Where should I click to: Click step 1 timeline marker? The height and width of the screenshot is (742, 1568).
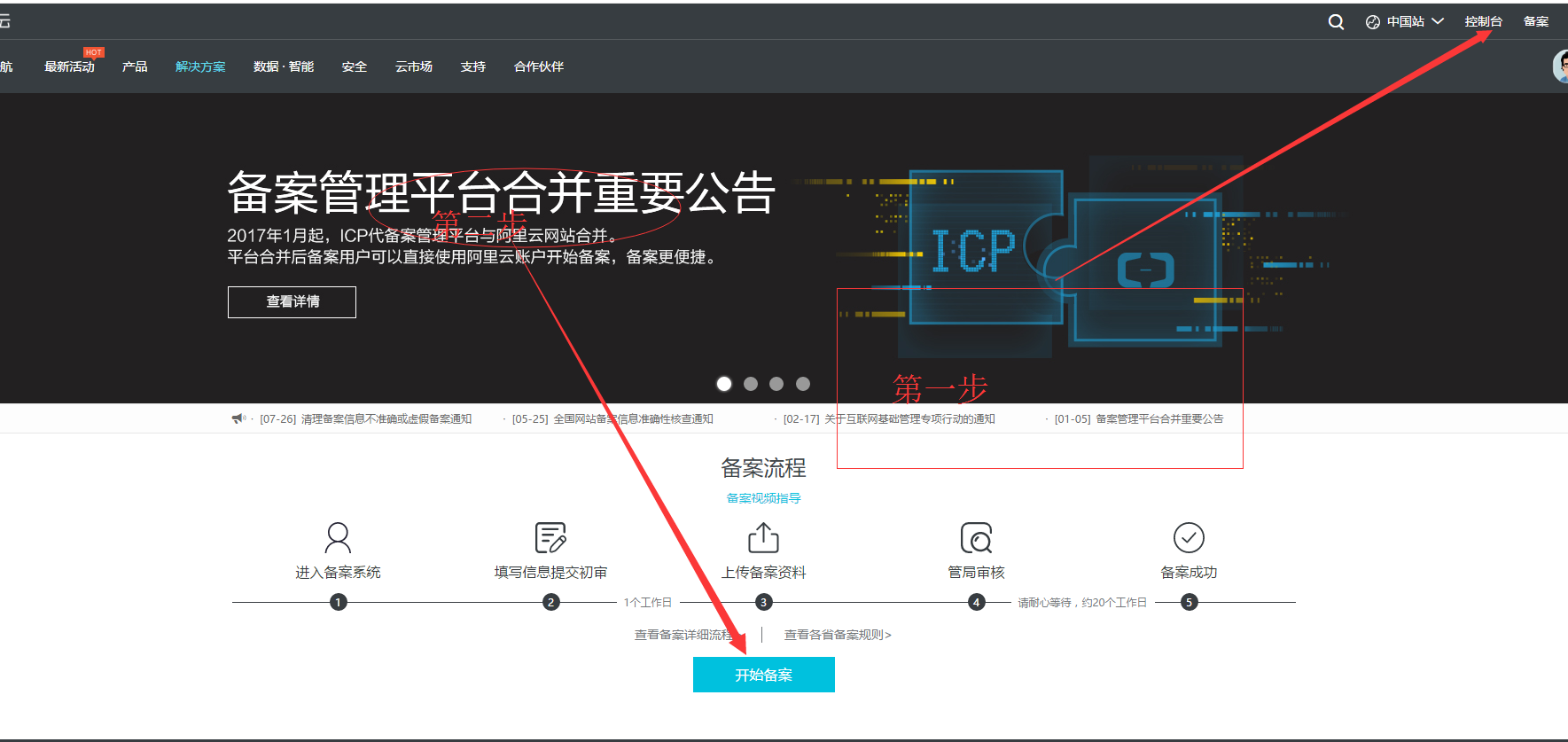pos(338,602)
